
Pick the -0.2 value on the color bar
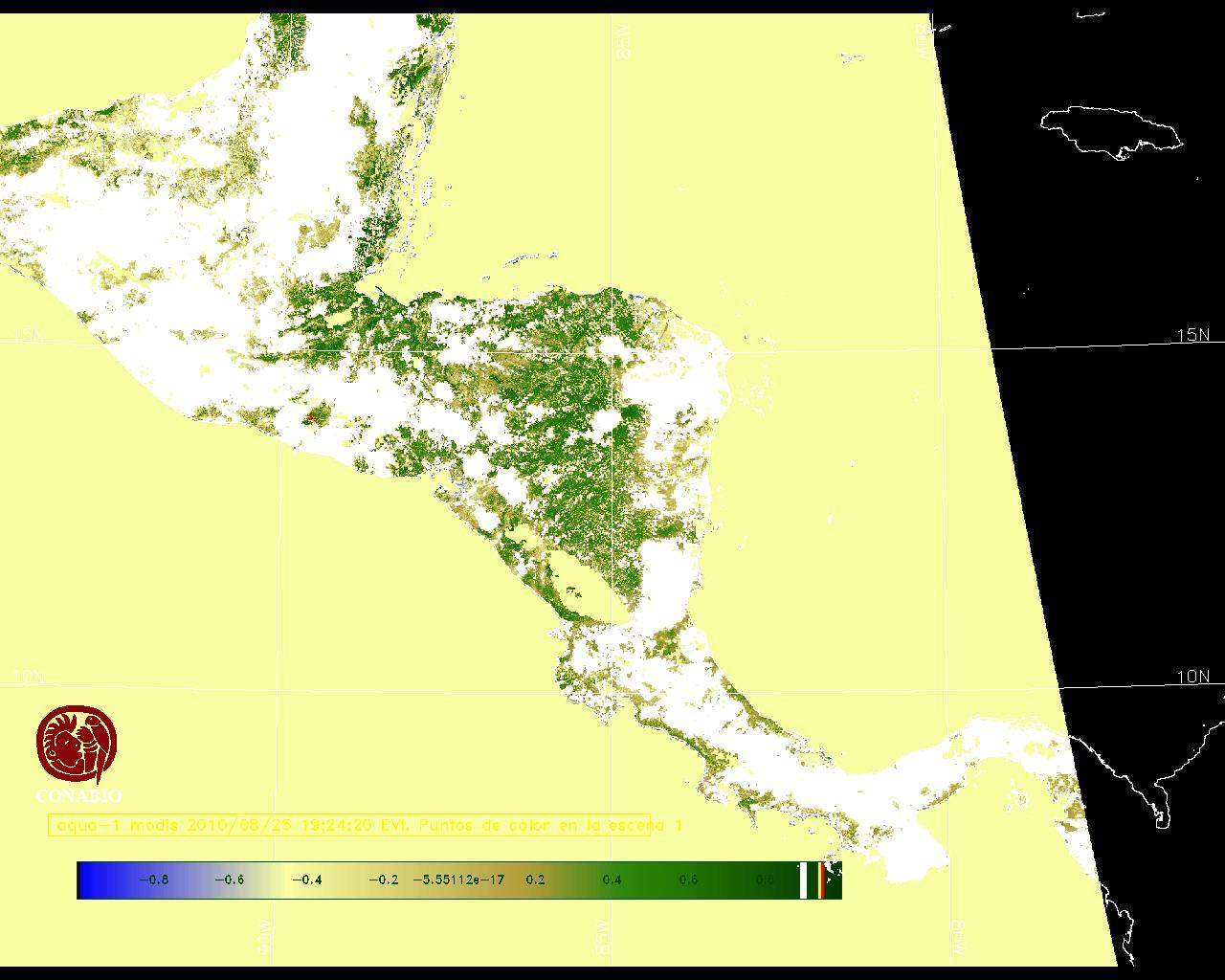[383, 880]
